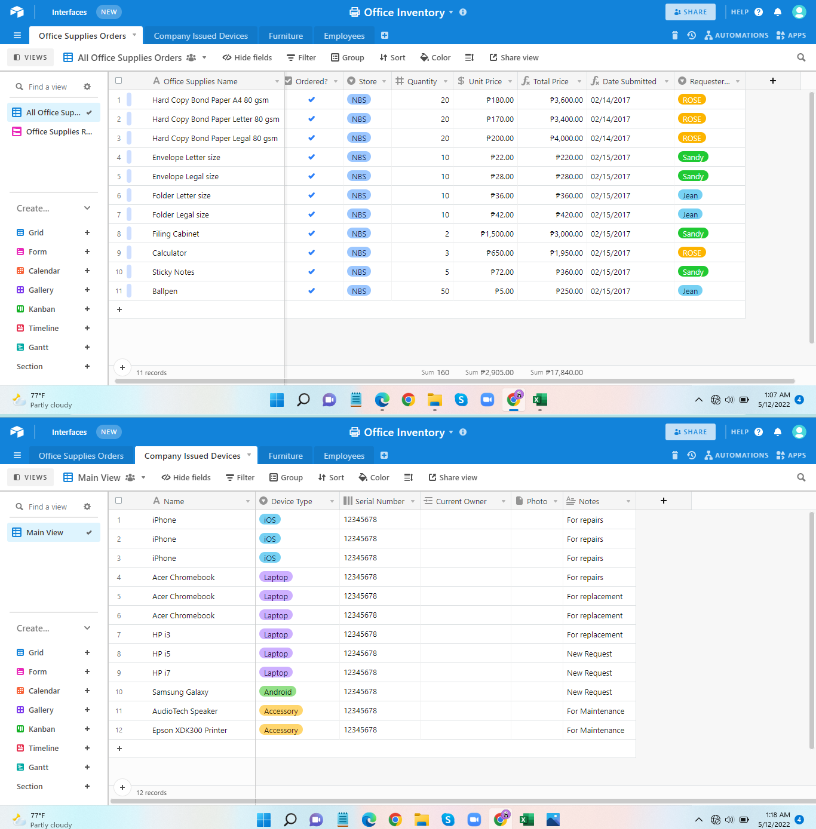Select Office Supplies R... view in sidebar
This screenshot has height=829, width=816.
click(53, 132)
